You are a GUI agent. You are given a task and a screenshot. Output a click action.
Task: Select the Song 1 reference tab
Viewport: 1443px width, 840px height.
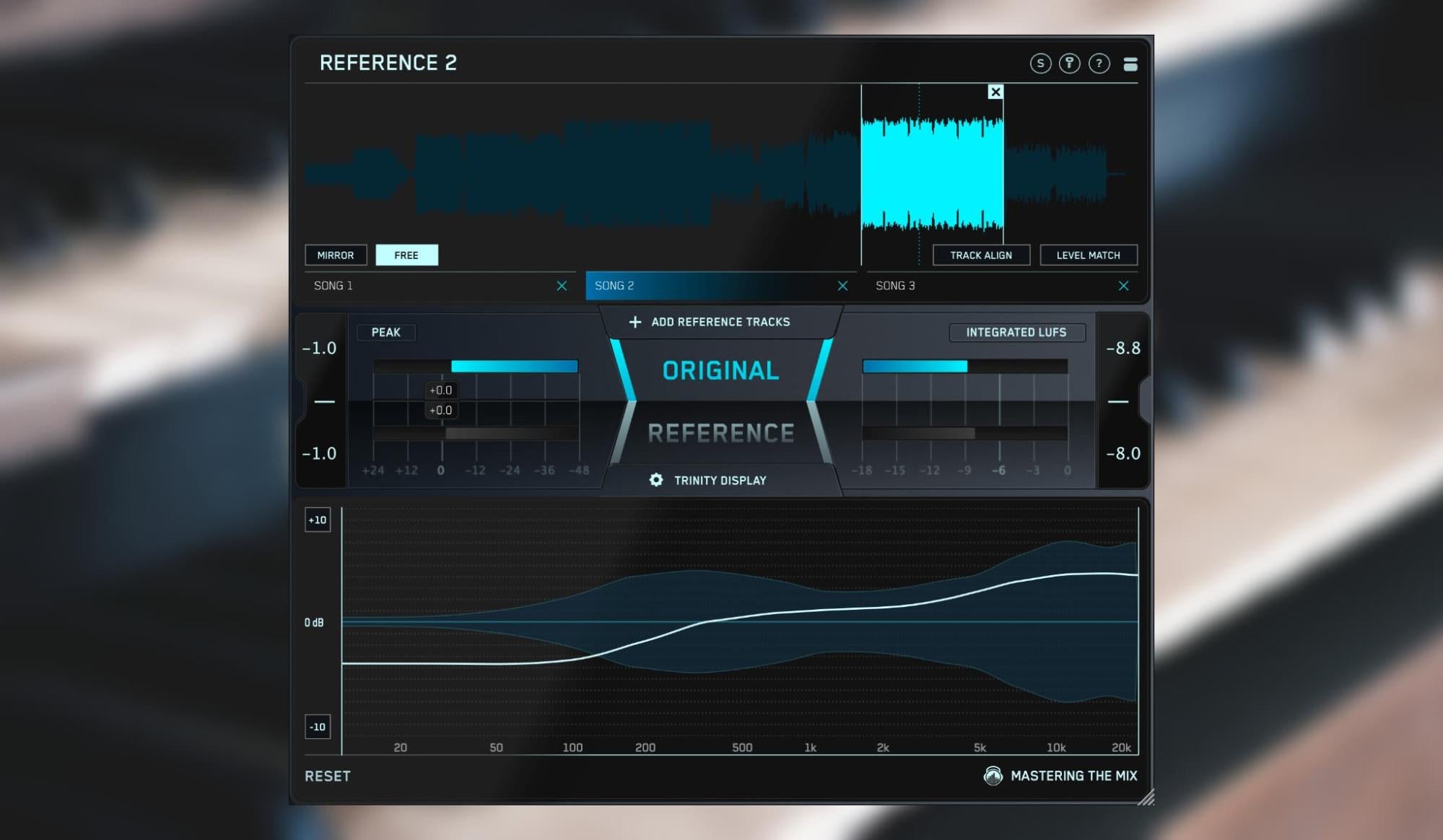pos(440,286)
